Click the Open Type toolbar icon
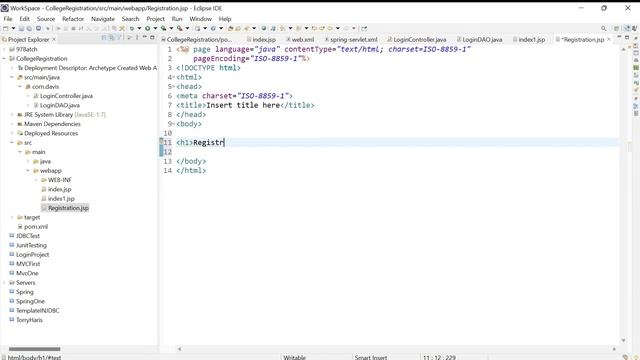Screen dimensions: 640x360 pyautogui.click(x=230, y=28)
